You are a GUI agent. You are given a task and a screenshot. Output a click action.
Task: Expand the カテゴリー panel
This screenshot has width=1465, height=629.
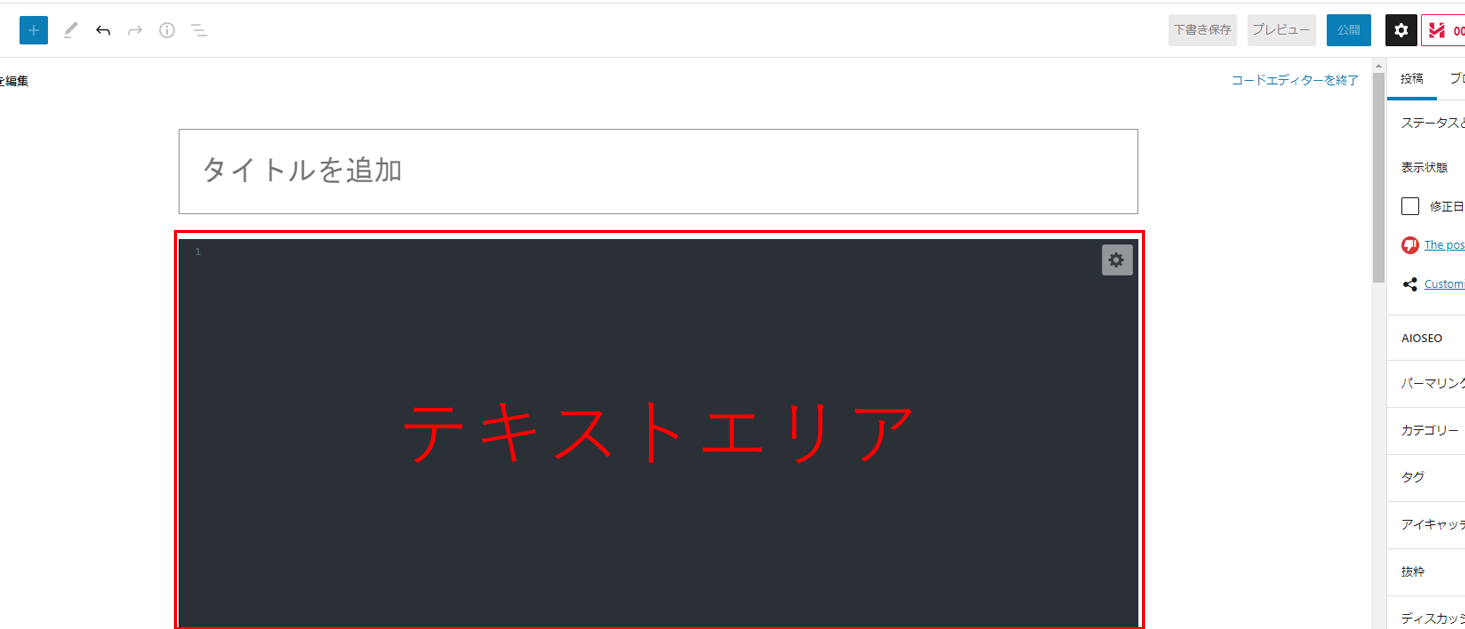[1426, 430]
